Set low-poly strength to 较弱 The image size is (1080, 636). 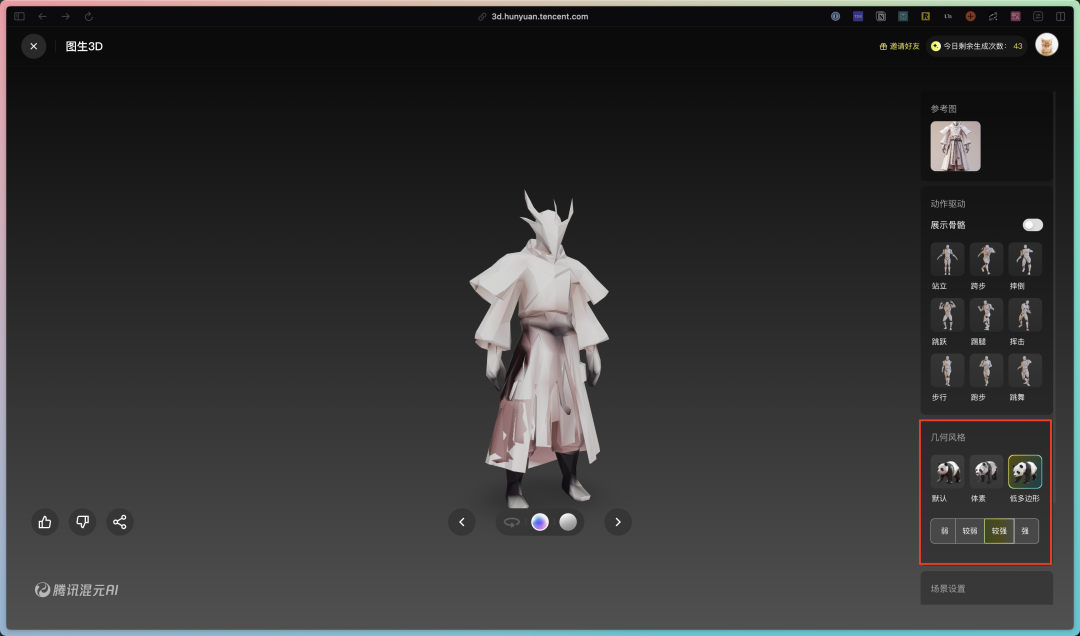970,531
